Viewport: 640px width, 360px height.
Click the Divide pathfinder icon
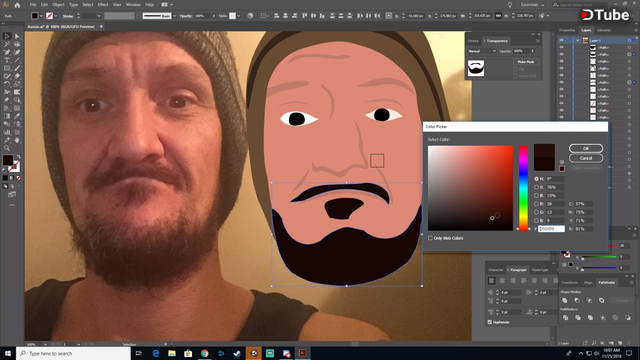(x=566, y=318)
